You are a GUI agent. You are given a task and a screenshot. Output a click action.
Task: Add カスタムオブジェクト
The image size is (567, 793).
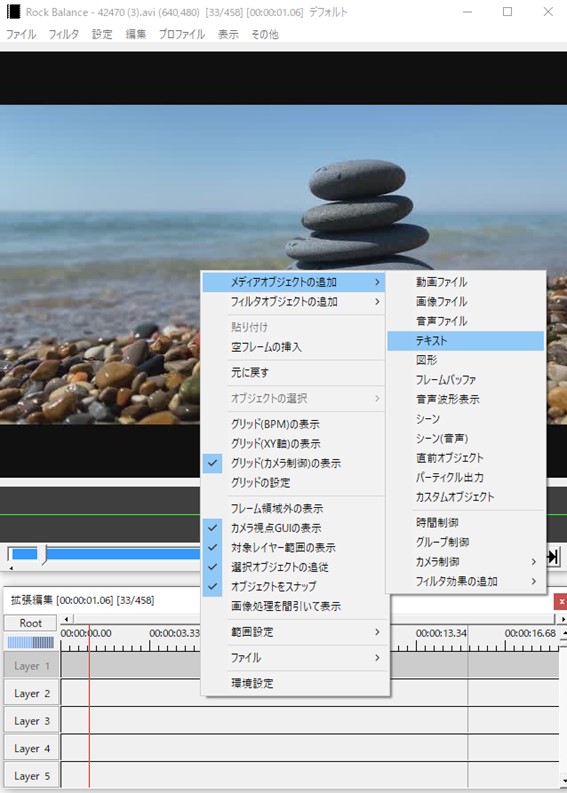coord(466,497)
